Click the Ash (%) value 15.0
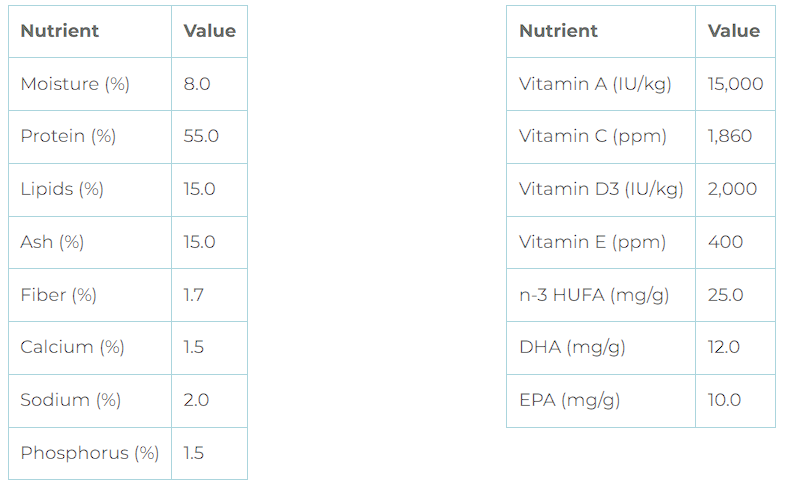 [x=199, y=242]
